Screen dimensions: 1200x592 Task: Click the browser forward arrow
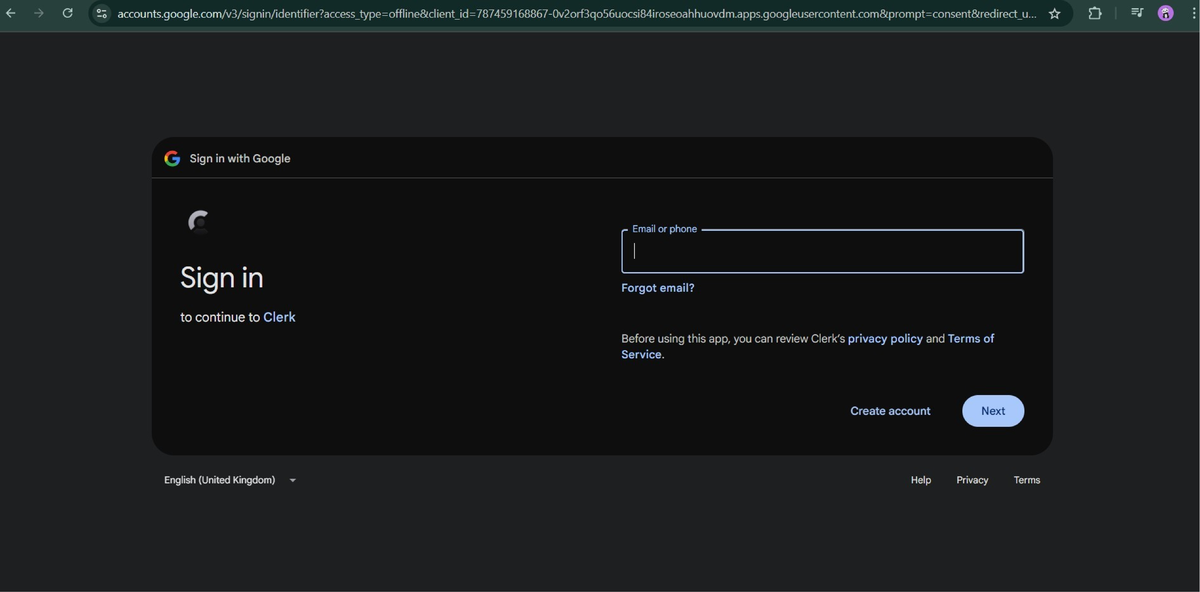click(39, 13)
